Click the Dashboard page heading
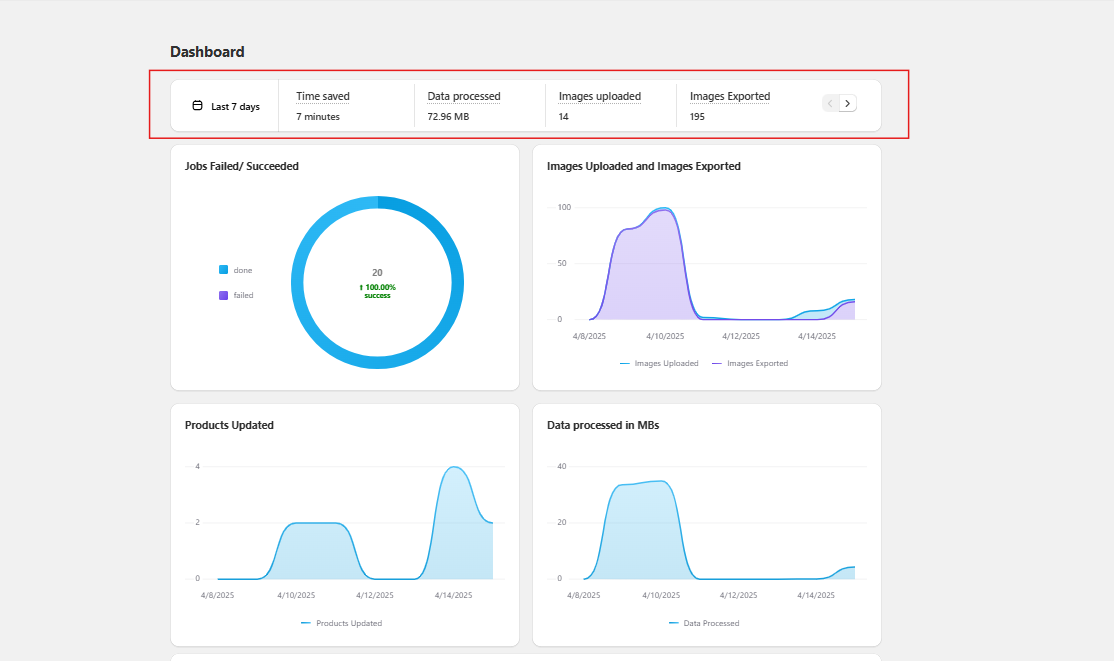This screenshot has height=661, width=1114. click(207, 52)
